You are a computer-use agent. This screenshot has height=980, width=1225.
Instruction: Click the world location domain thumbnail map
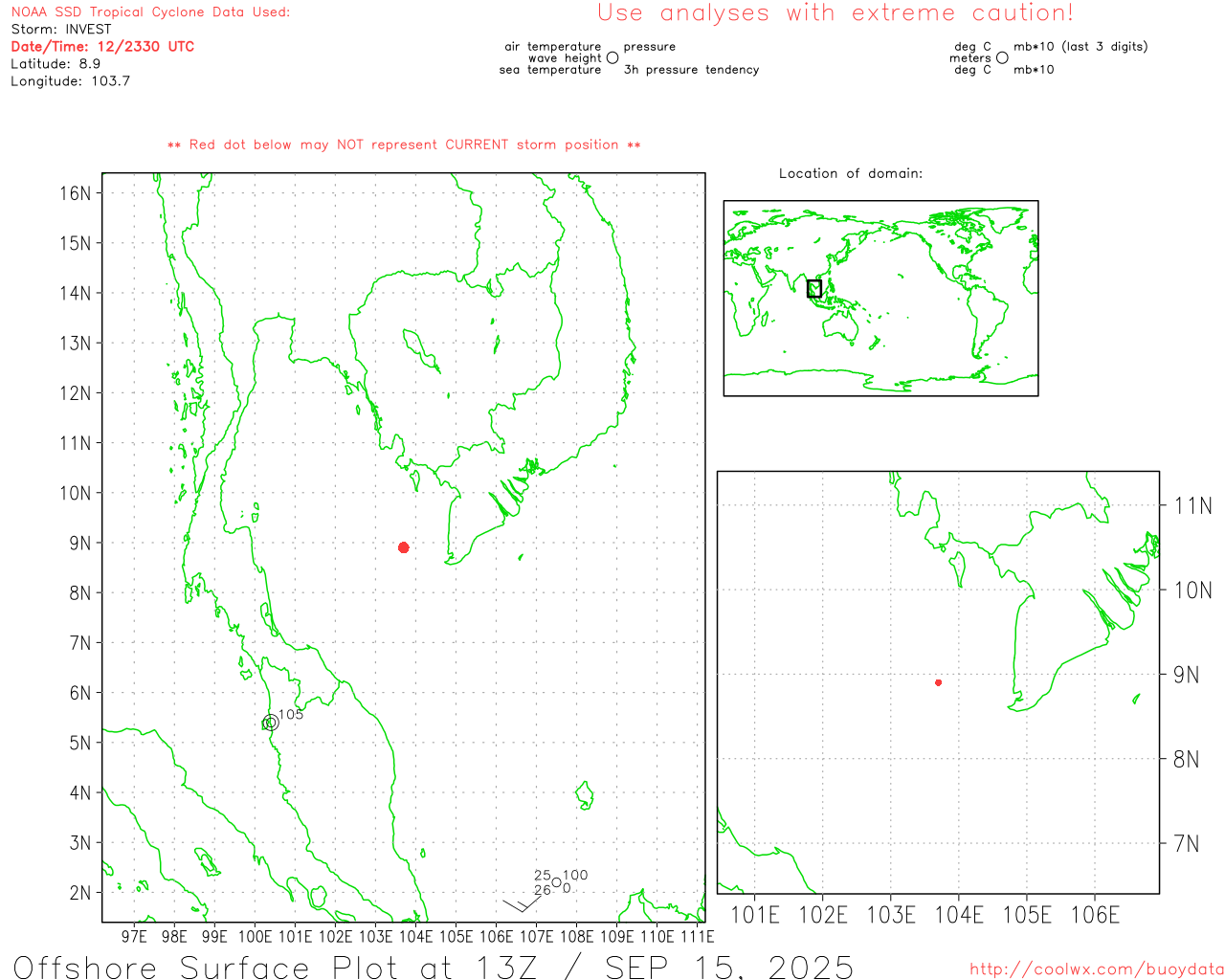(x=881, y=299)
